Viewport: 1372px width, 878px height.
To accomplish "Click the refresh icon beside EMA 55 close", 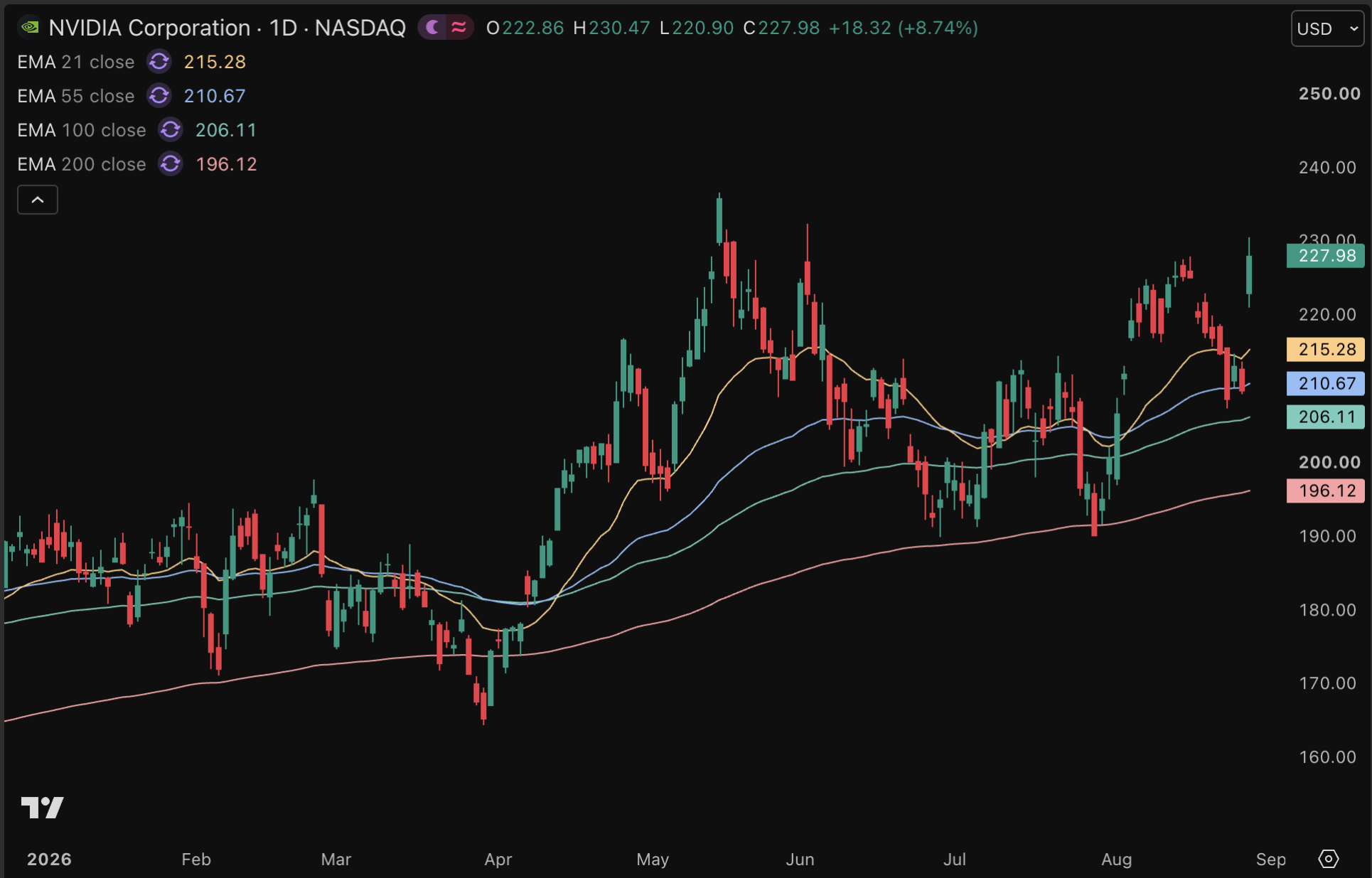I will pyautogui.click(x=159, y=96).
